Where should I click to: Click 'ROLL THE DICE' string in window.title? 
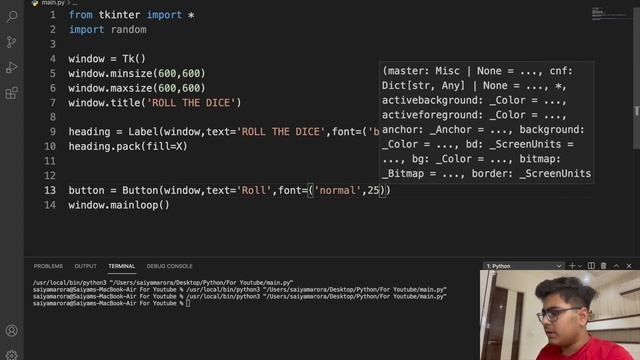(191, 103)
